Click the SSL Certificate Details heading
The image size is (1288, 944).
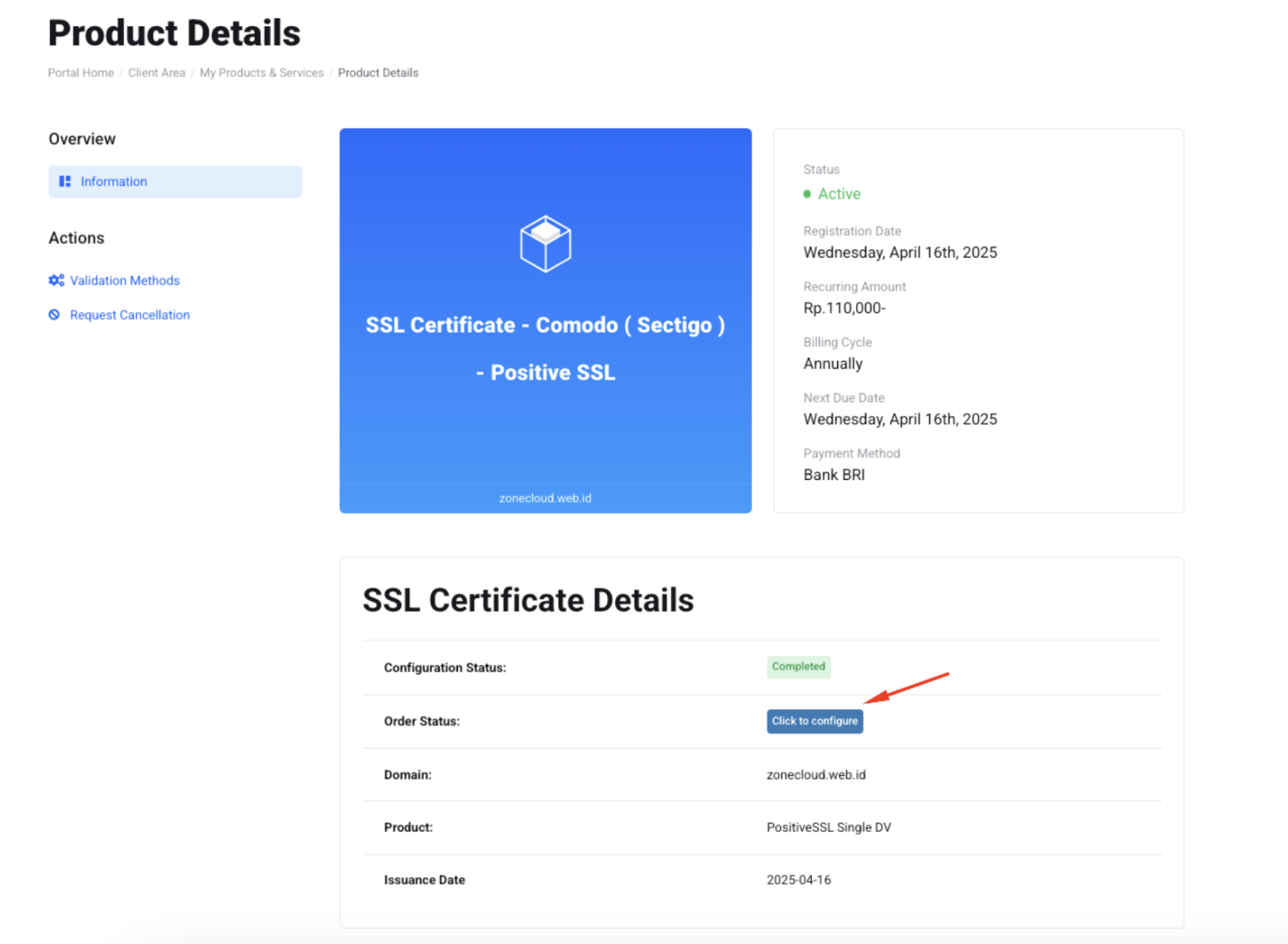coord(528,600)
